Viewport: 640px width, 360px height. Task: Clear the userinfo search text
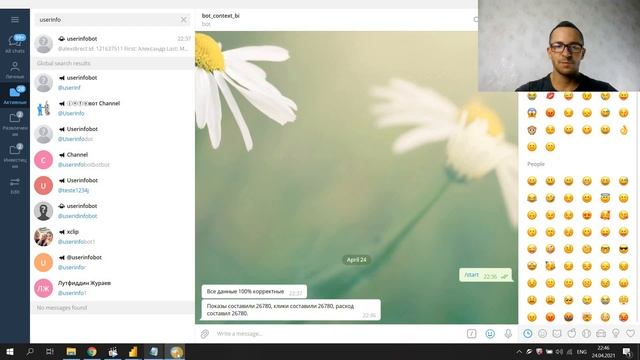click(x=184, y=20)
